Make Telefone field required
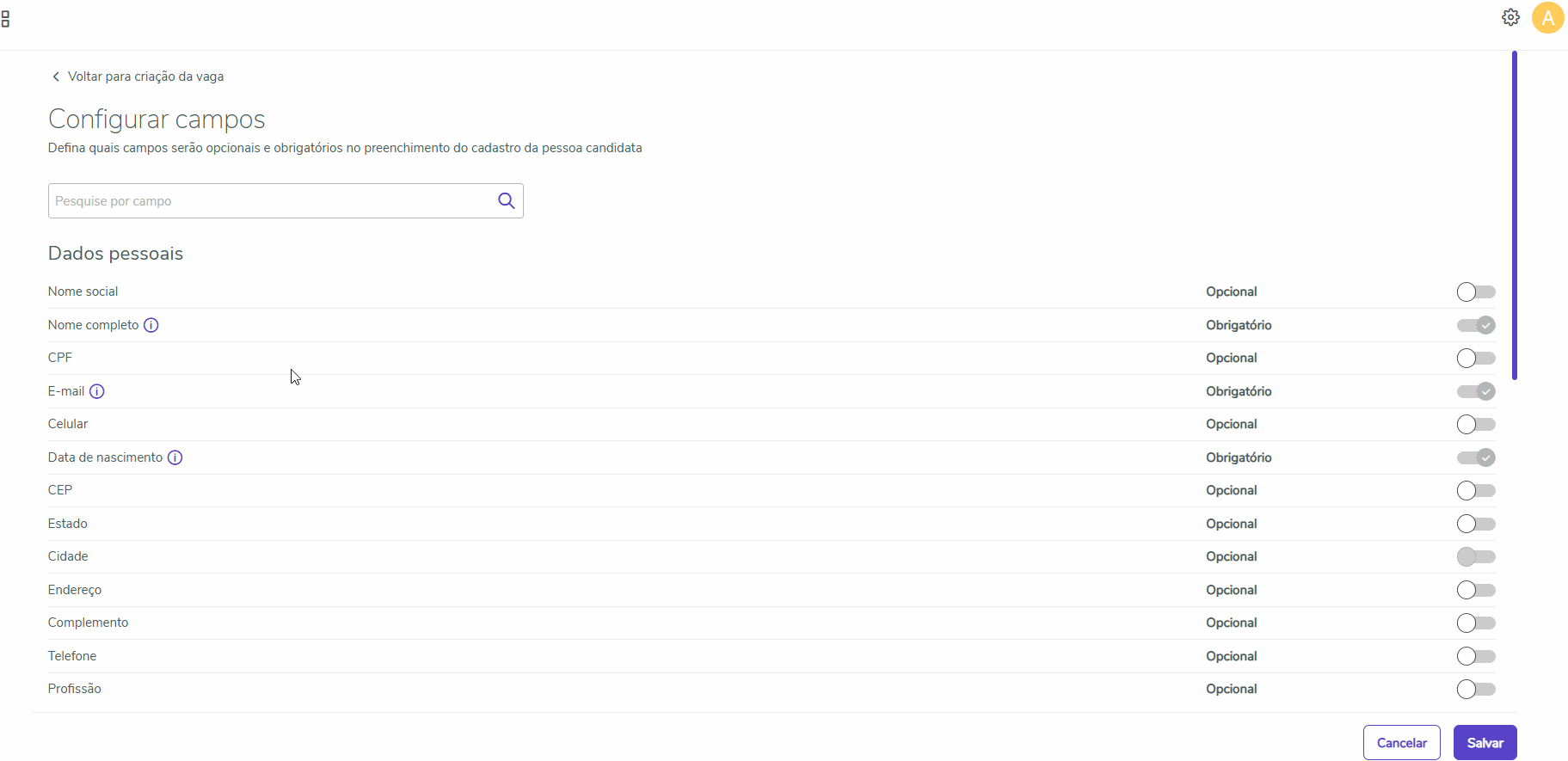Screen dimensions: 1568x761 1476,656
